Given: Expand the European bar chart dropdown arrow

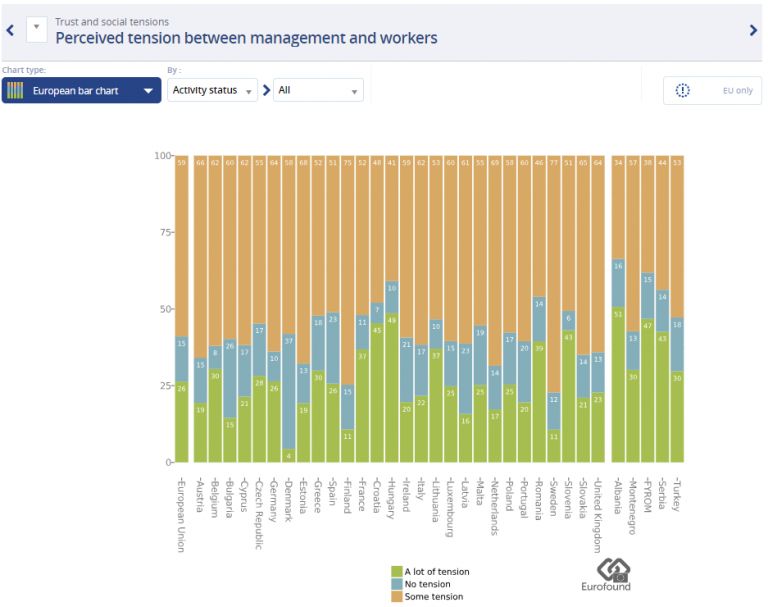Looking at the screenshot, I should (x=148, y=90).
